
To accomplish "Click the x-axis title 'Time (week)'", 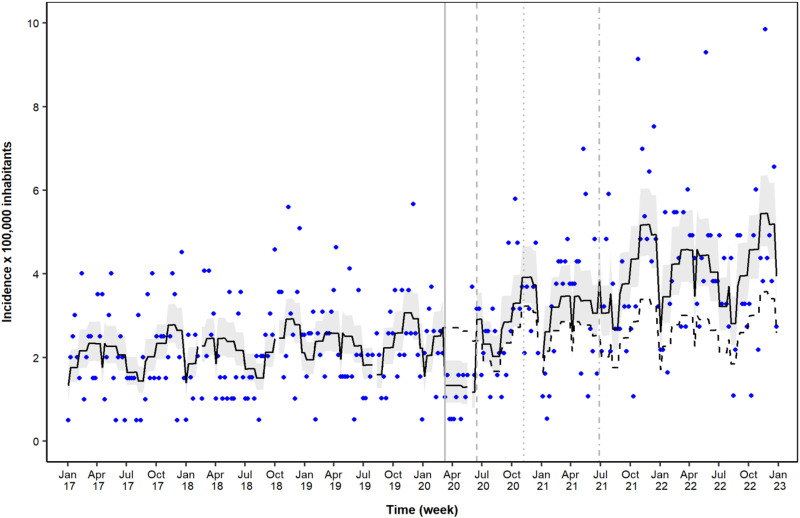I will [x=422, y=509].
